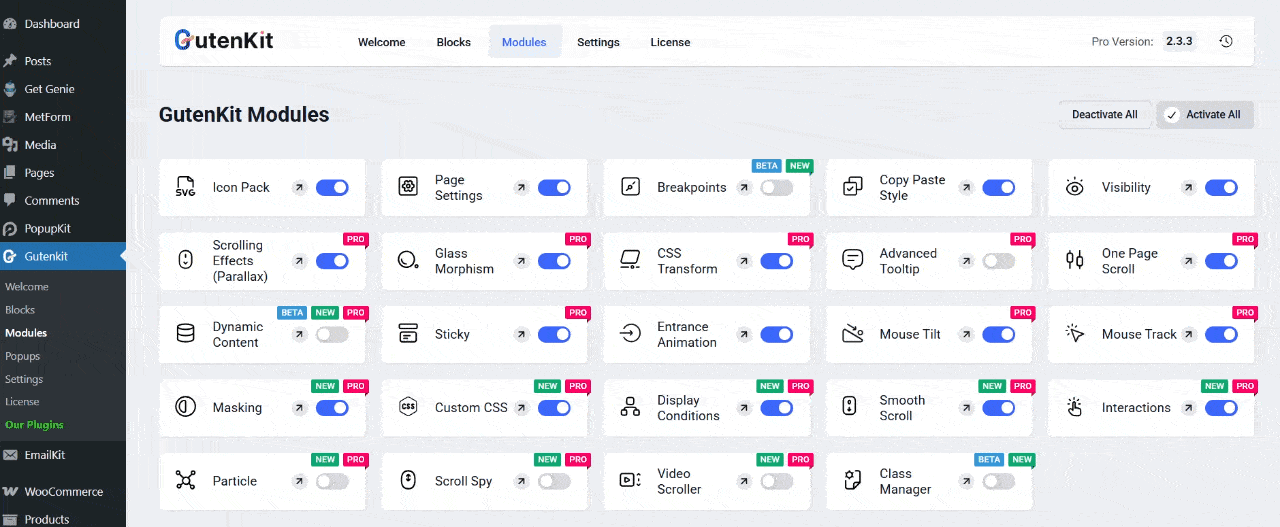1280x527 pixels.
Task: Enable the Class Manager toggle
Action: [x=998, y=481]
